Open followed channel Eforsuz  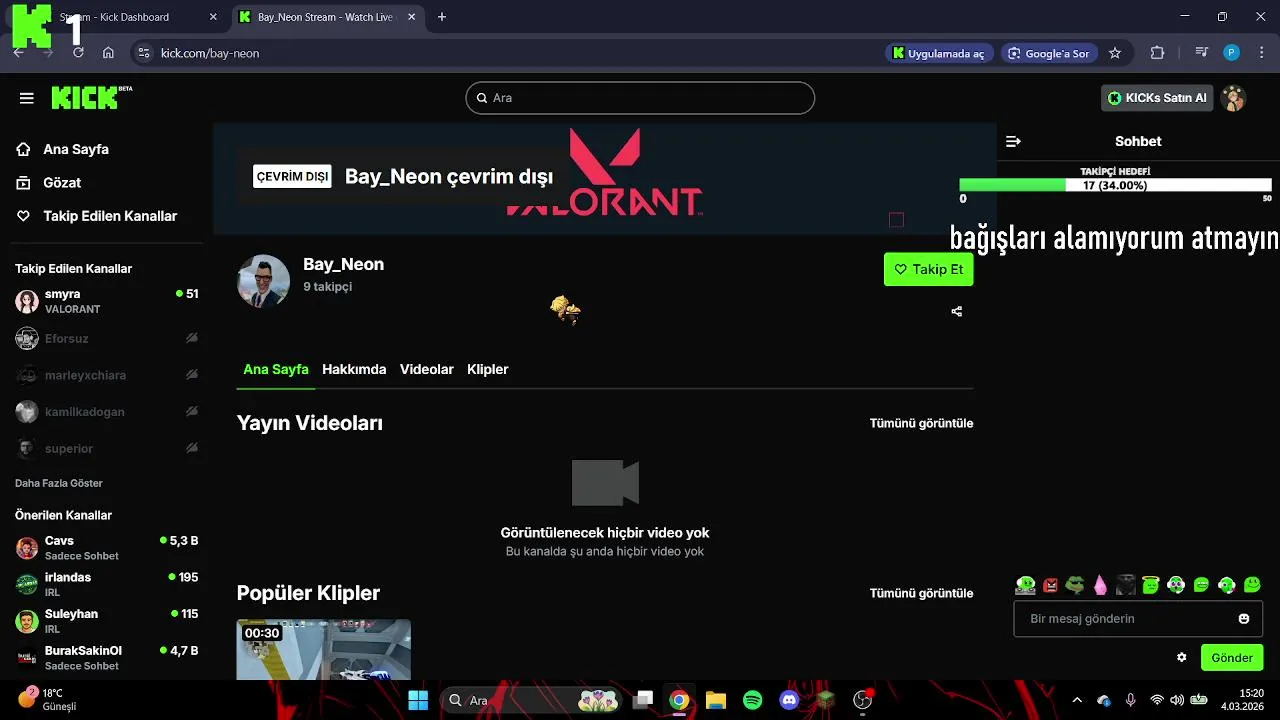[x=106, y=338]
